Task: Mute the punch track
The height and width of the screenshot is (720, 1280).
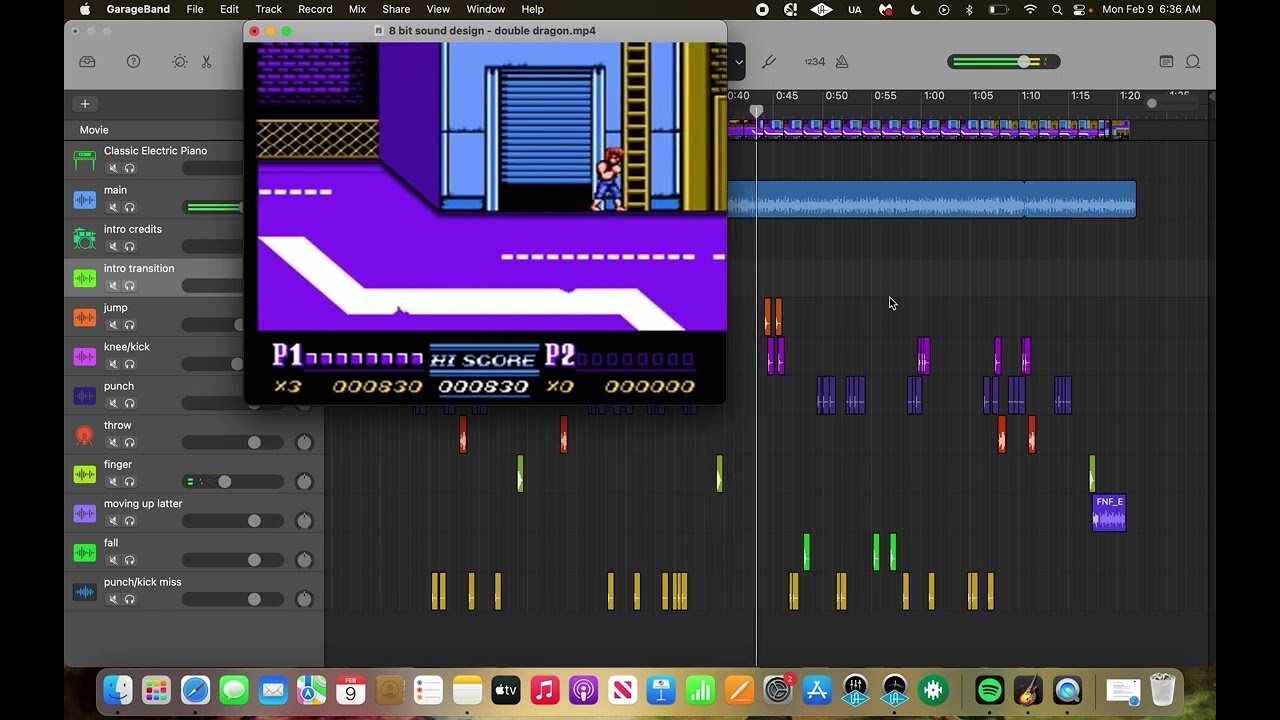Action: (113, 403)
